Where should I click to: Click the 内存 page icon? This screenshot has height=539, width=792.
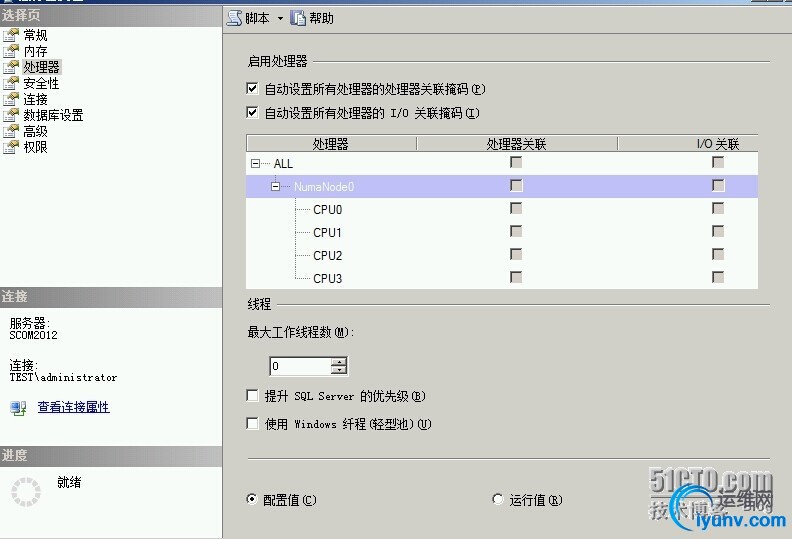point(11,51)
